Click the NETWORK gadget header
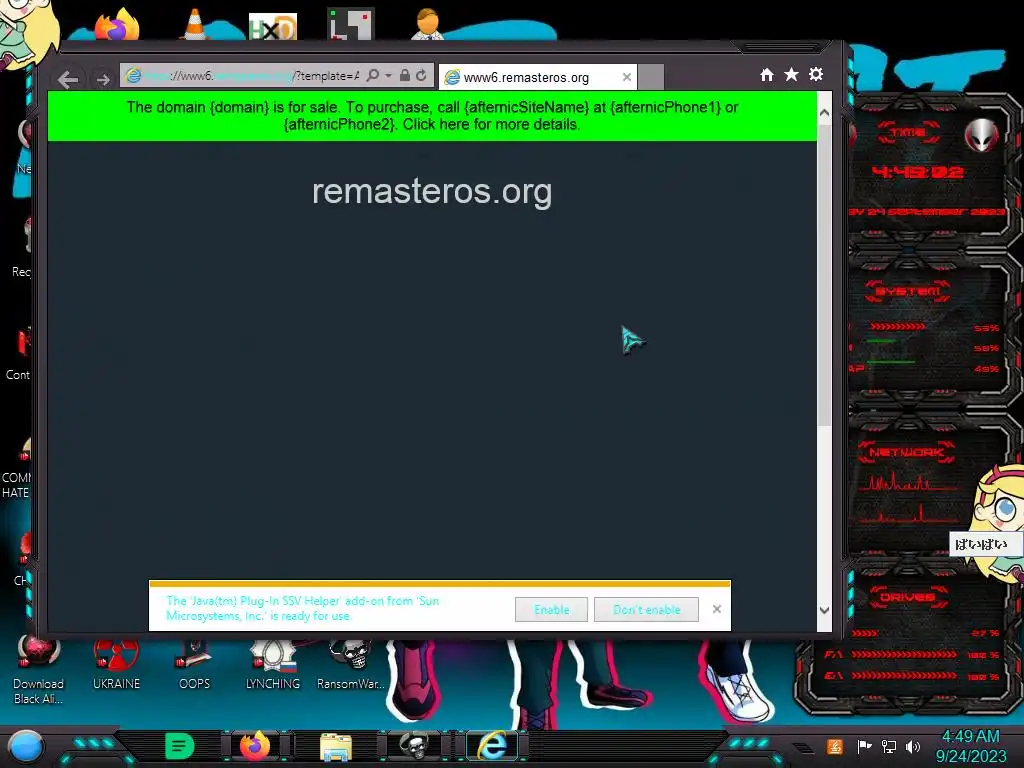 point(906,452)
